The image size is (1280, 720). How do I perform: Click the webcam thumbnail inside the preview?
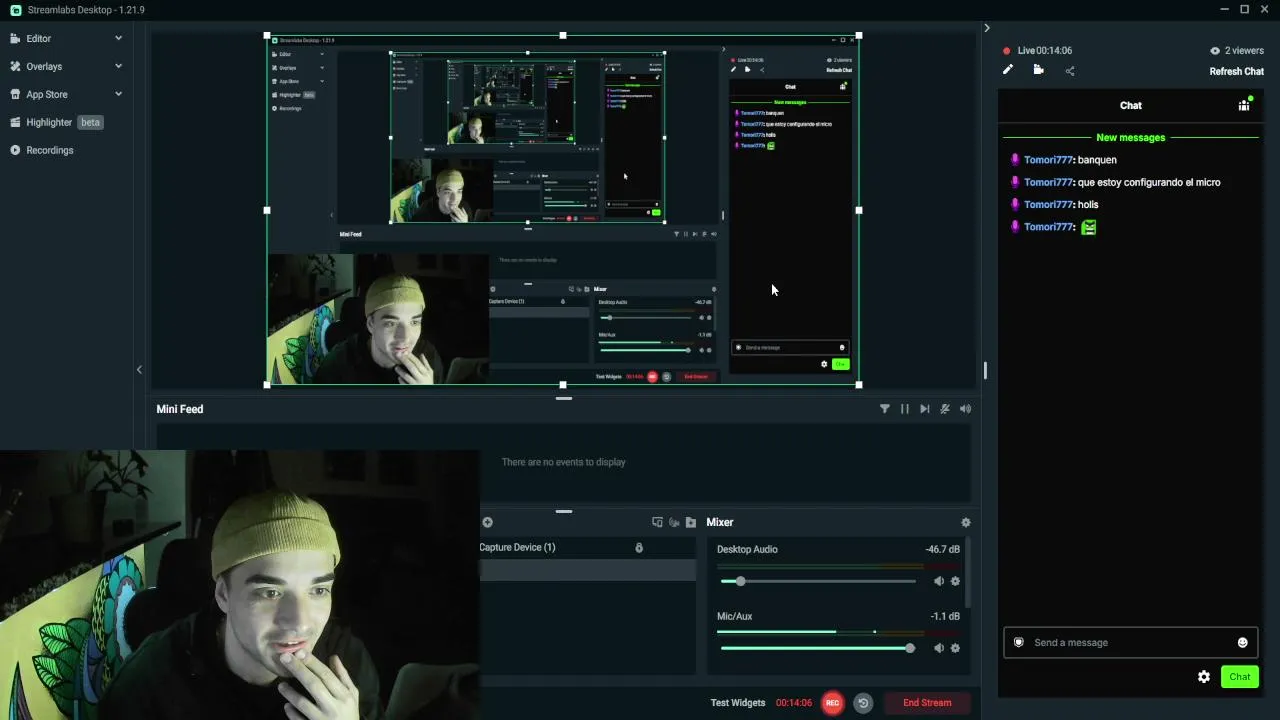(x=378, y=319)
